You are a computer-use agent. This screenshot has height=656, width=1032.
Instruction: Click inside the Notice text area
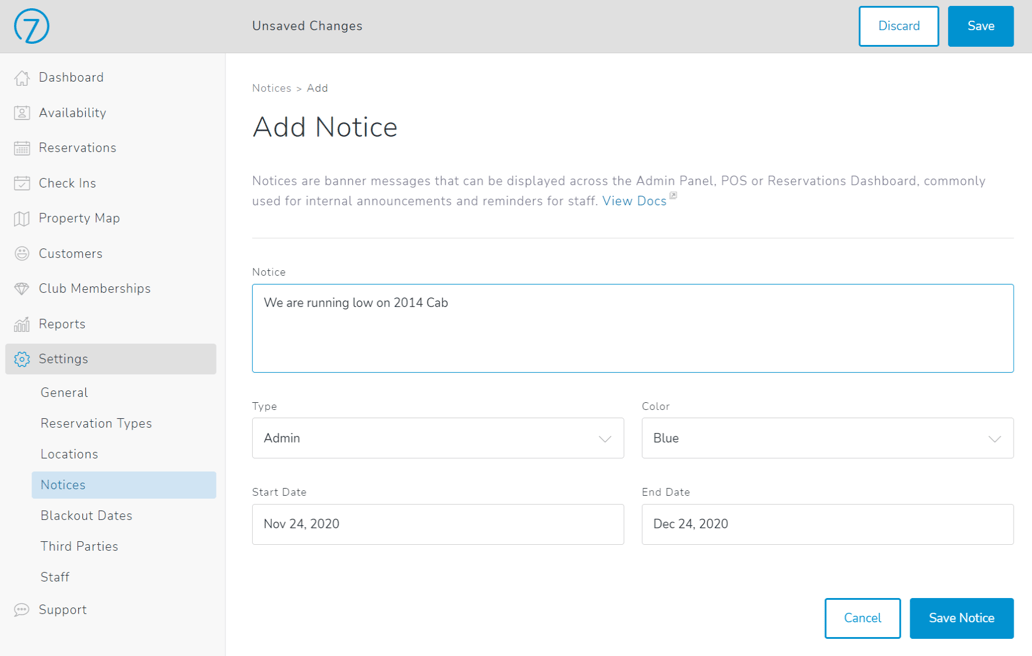point(632,326)
